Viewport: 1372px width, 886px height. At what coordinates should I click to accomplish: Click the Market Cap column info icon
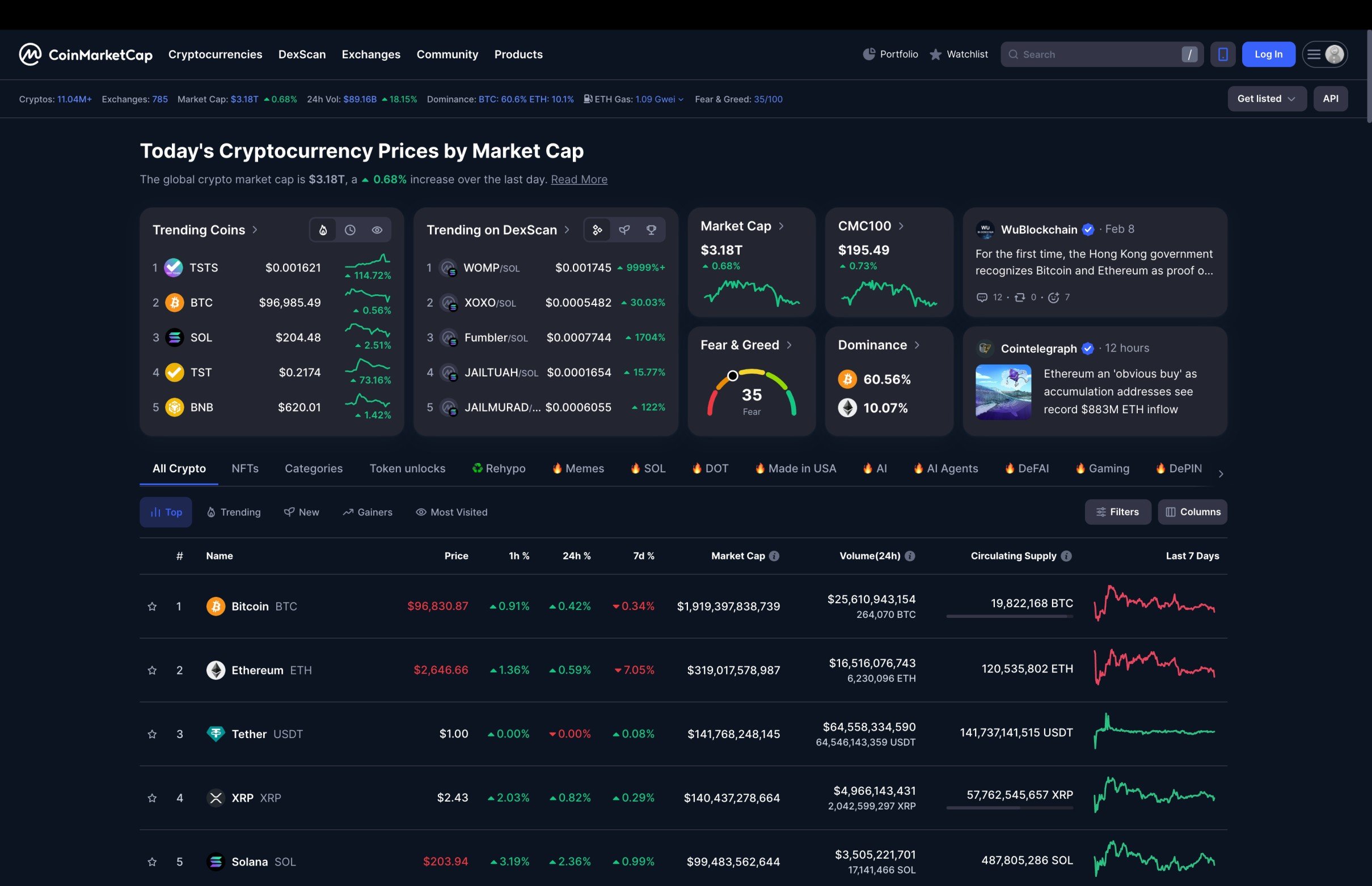tap(774, 556)
